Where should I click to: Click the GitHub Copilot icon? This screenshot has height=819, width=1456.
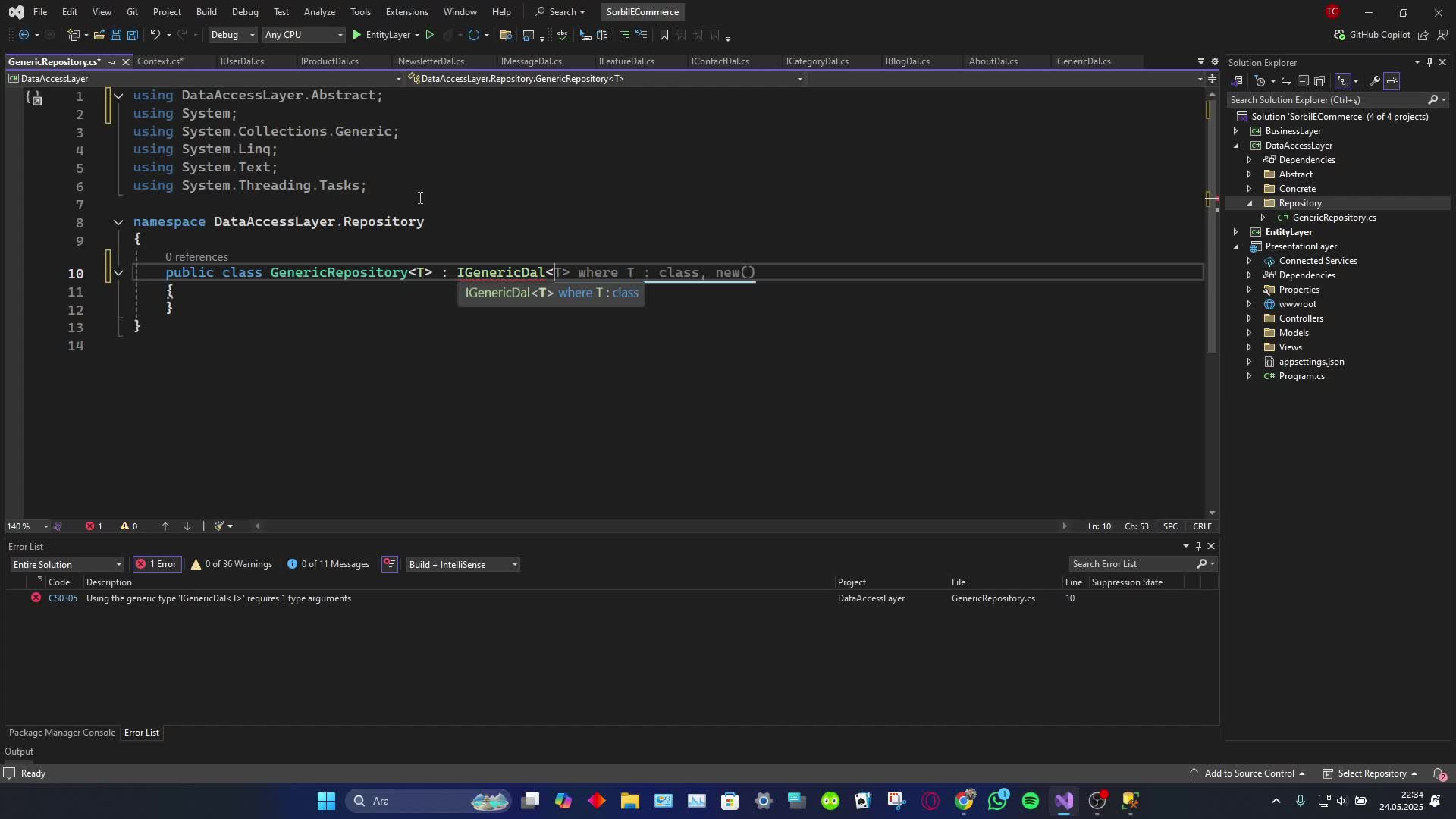click(1339, 35)
